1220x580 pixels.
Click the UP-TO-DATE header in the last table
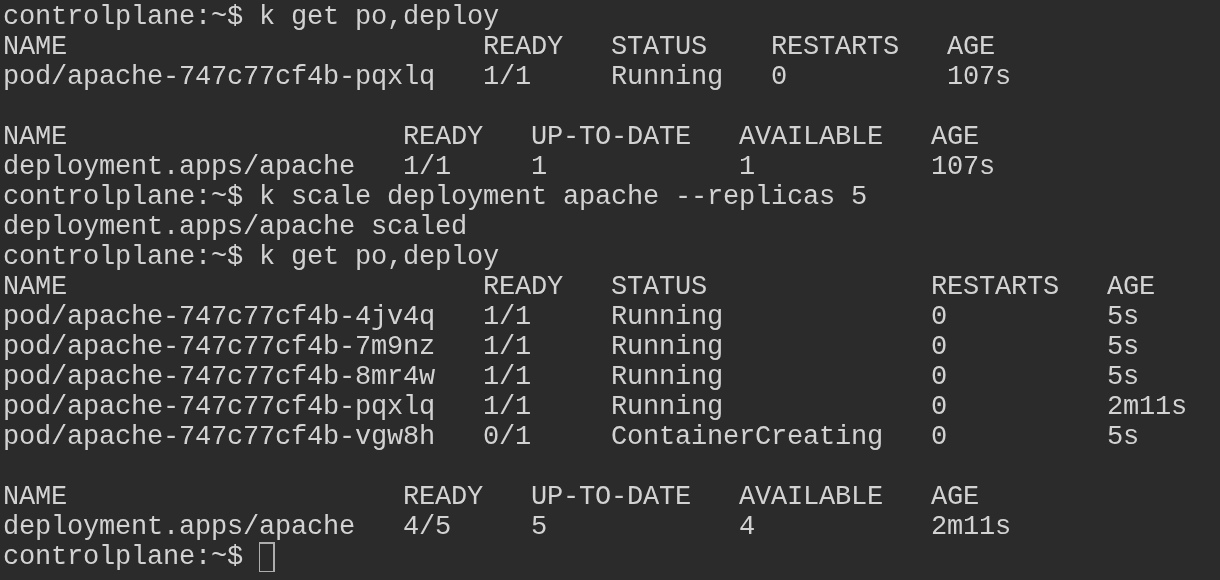click(x=610, y=497)
